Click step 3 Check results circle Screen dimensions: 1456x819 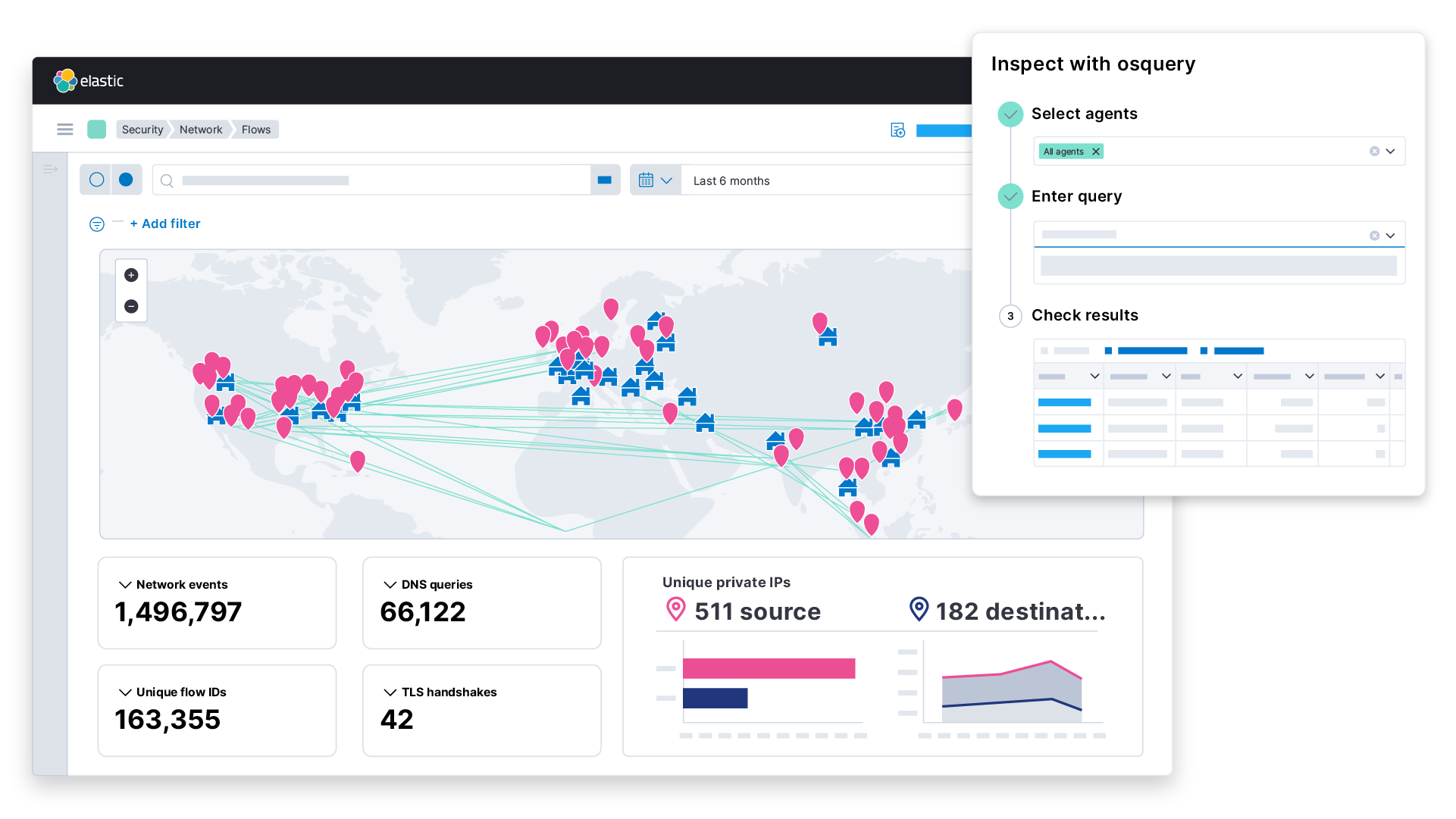click(x=1010, y=316)
